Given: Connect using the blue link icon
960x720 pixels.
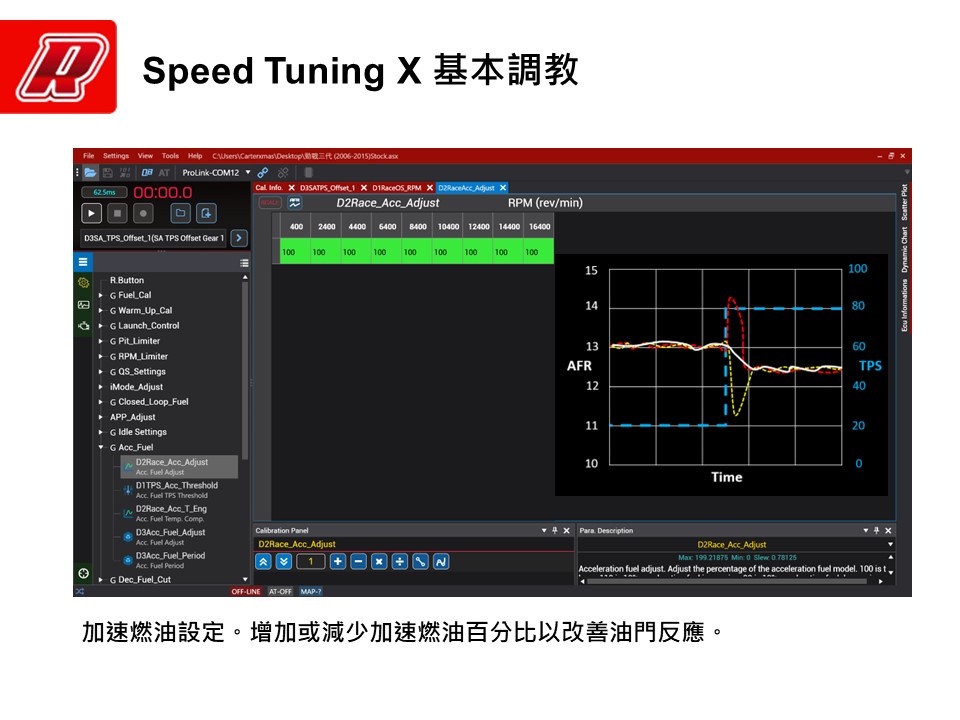Looking at the screenshot, I should click(x=263, y=173).
